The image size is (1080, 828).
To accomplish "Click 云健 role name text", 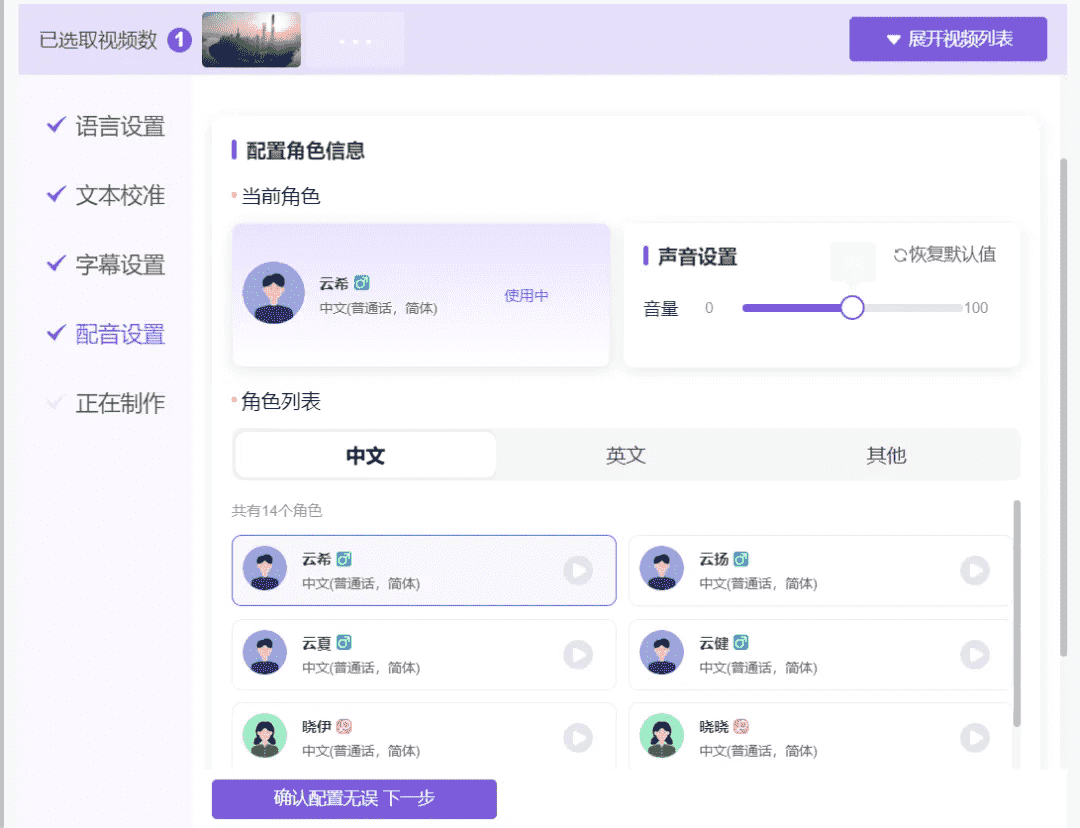I will [714, 643].
